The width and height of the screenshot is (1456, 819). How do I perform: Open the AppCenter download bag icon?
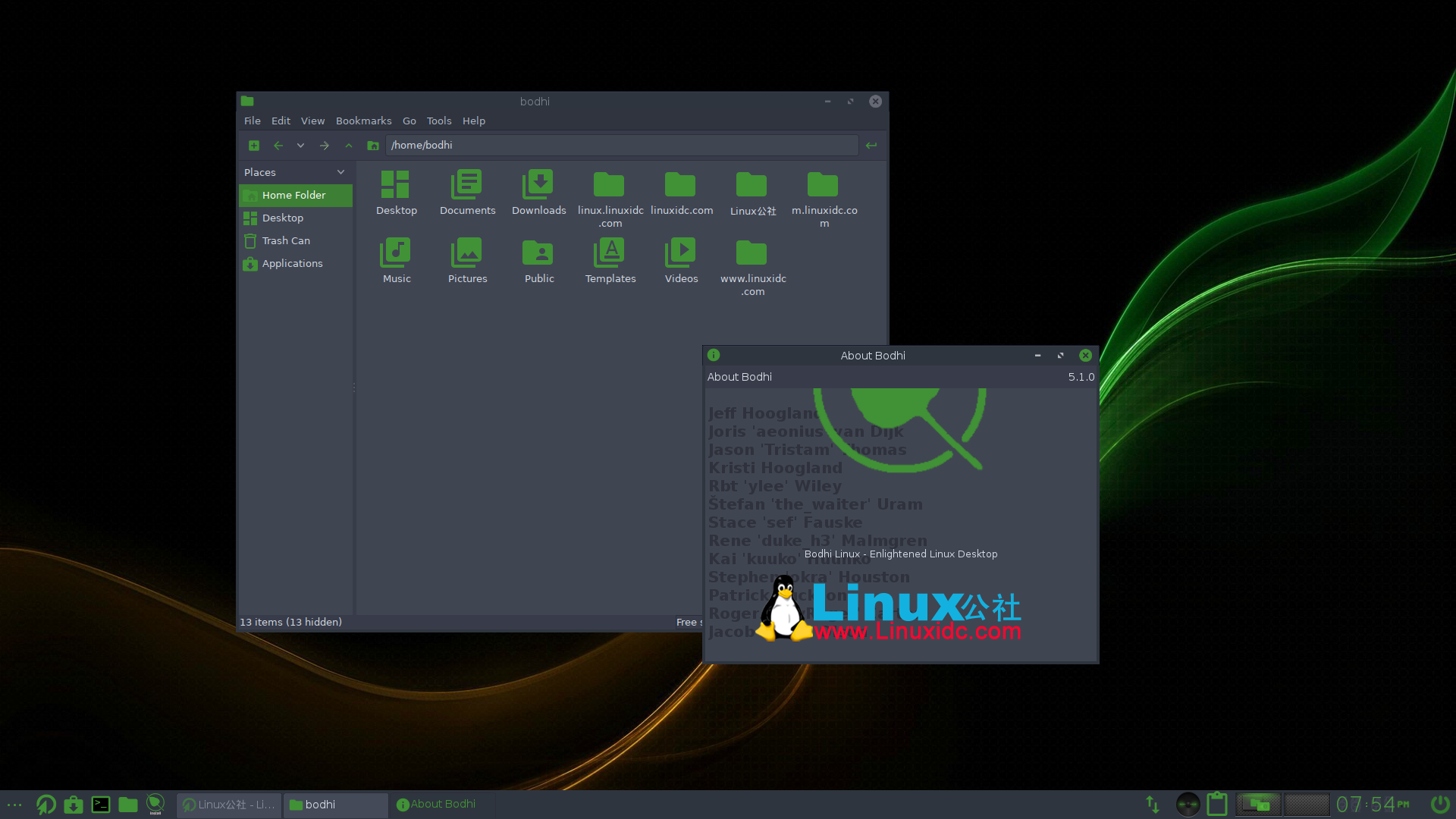(74, 805)
